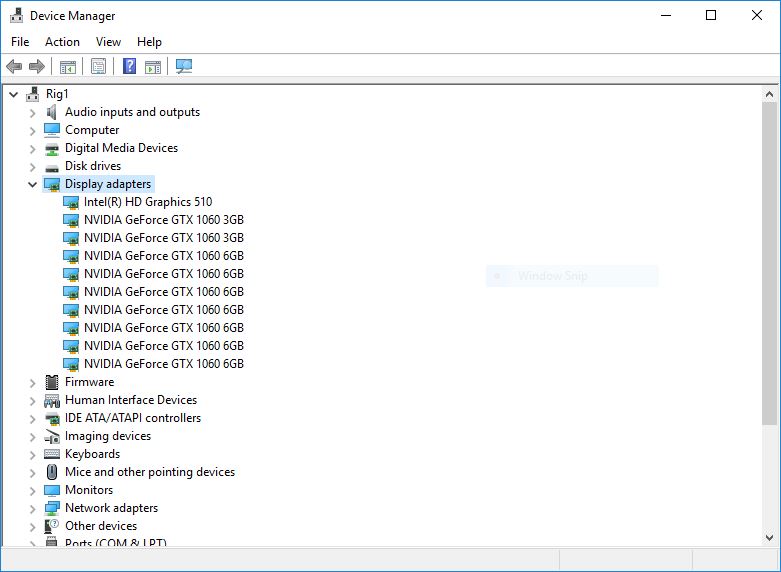This screenshot has height=572, width=781.
Task: Open the View menu
Action: (x=108, y=42)
